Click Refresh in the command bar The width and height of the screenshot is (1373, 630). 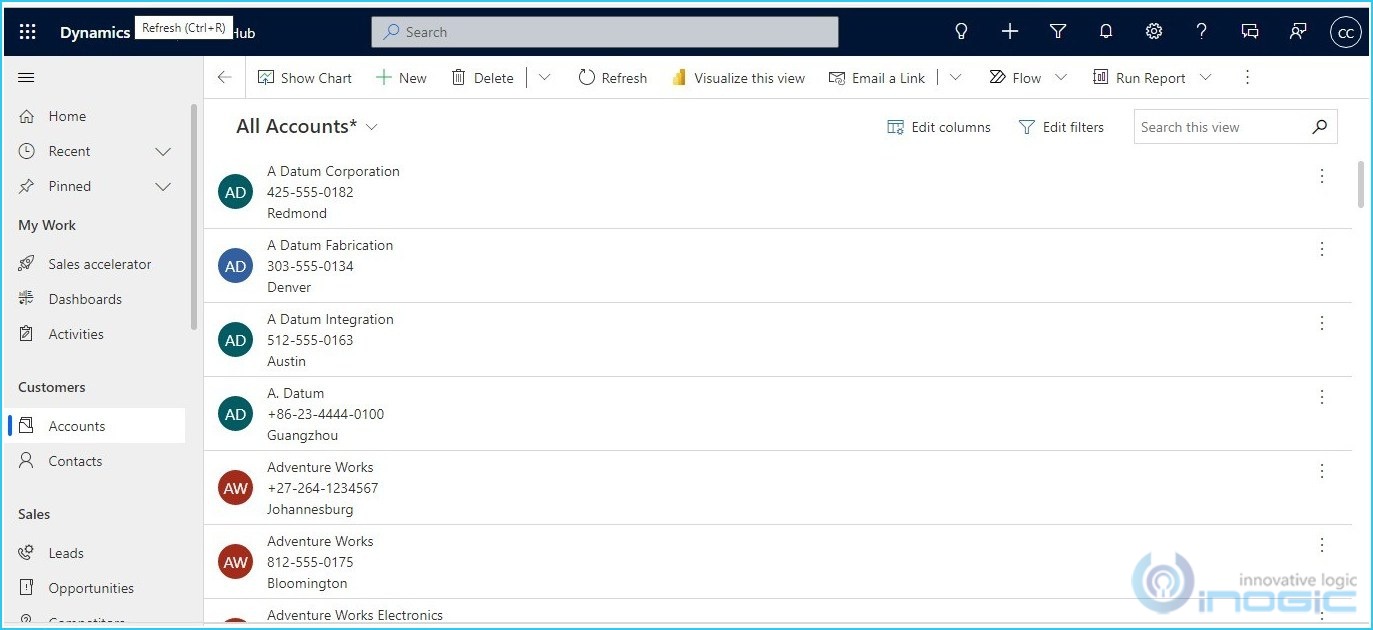613,78
